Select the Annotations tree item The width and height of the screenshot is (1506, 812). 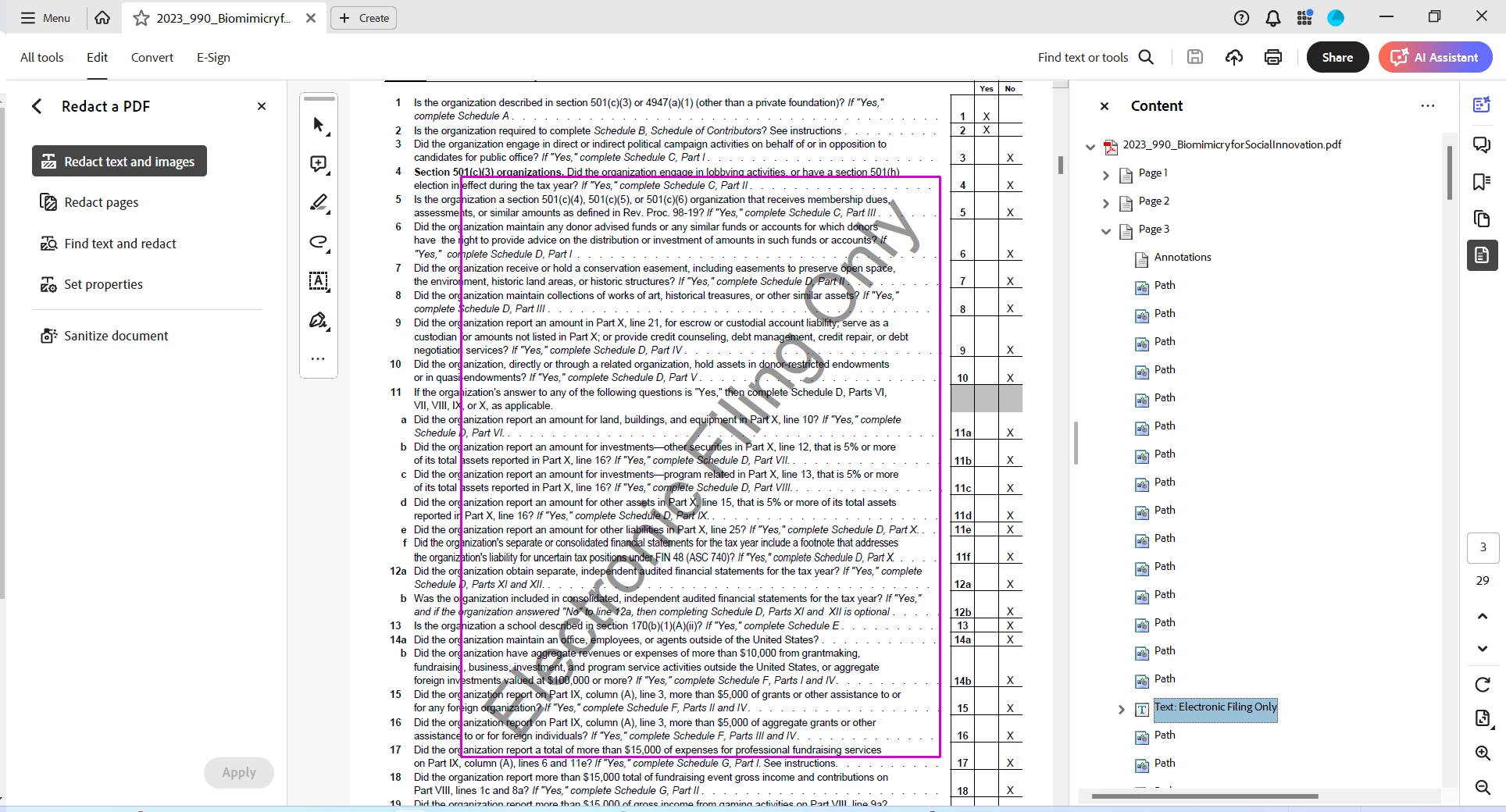1183,257
